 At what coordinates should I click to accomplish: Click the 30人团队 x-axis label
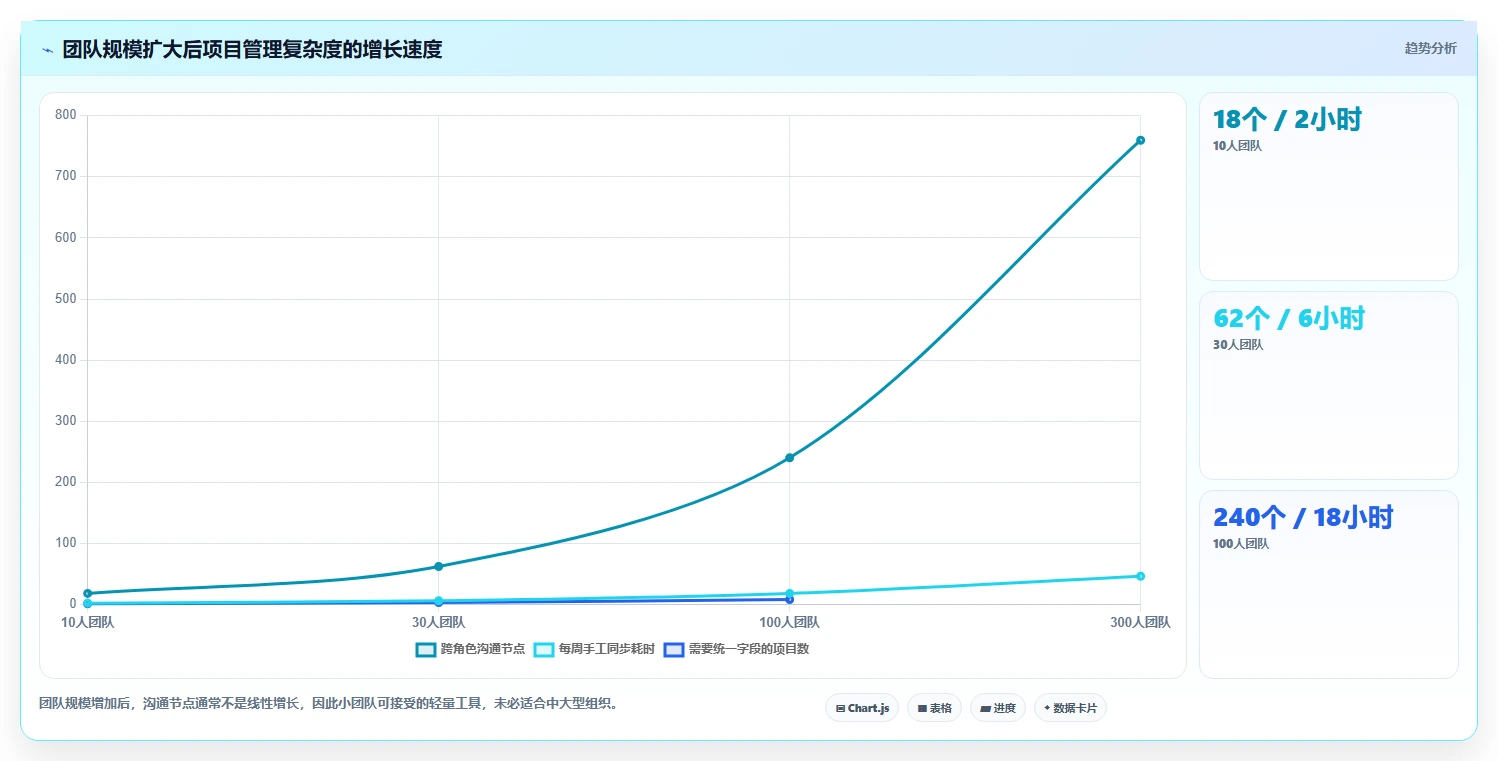pos(438,623)
